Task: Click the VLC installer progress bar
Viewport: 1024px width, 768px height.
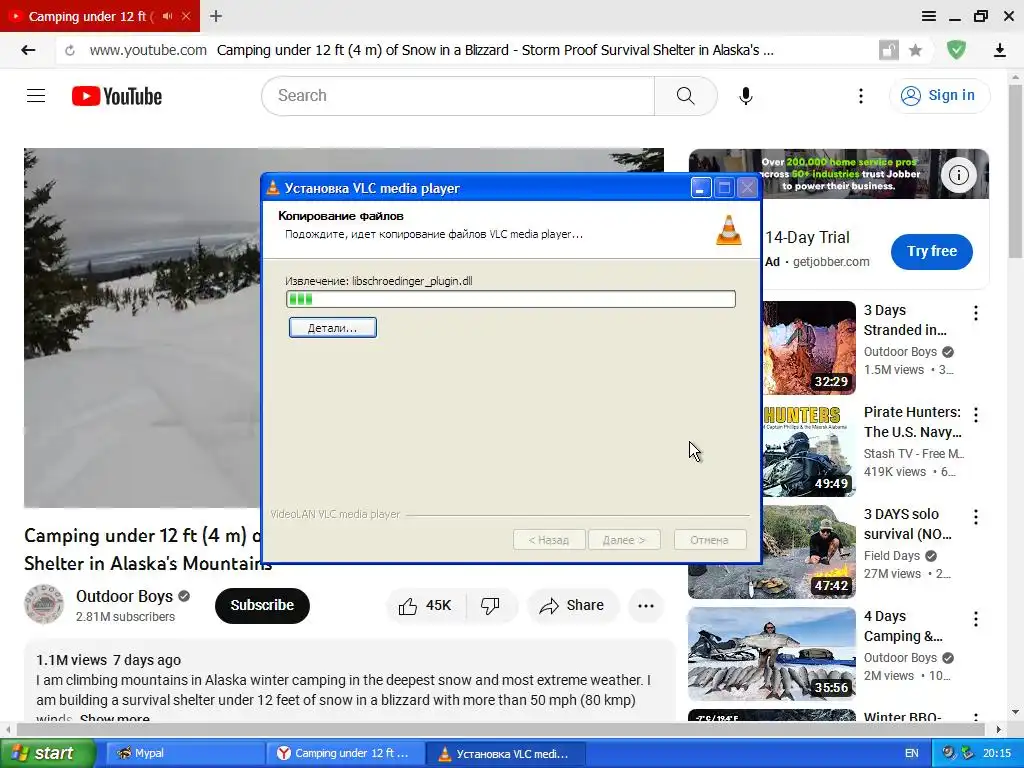Action: (511, 299)
